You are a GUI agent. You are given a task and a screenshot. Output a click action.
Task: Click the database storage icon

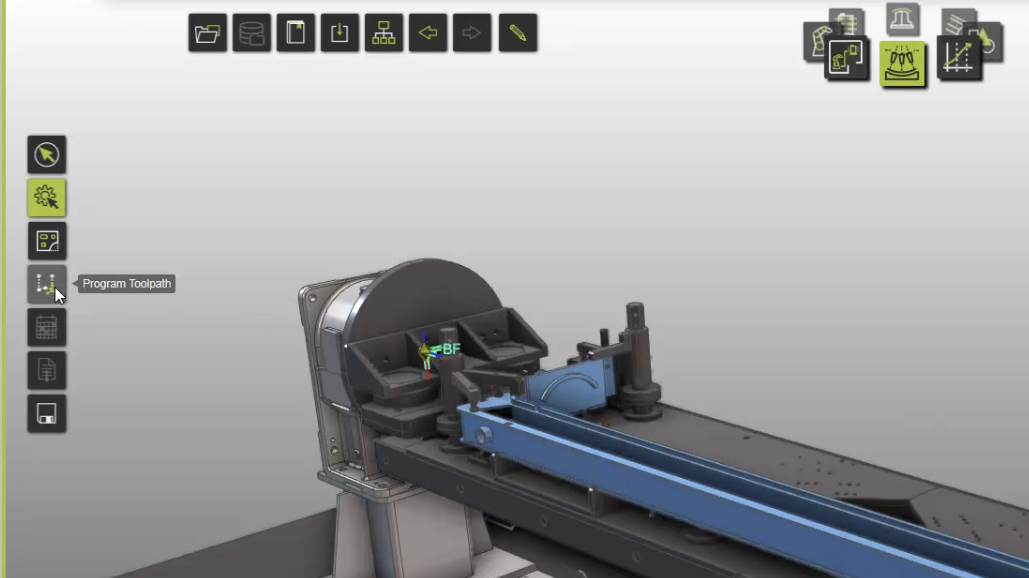click(x=252, y=33)
